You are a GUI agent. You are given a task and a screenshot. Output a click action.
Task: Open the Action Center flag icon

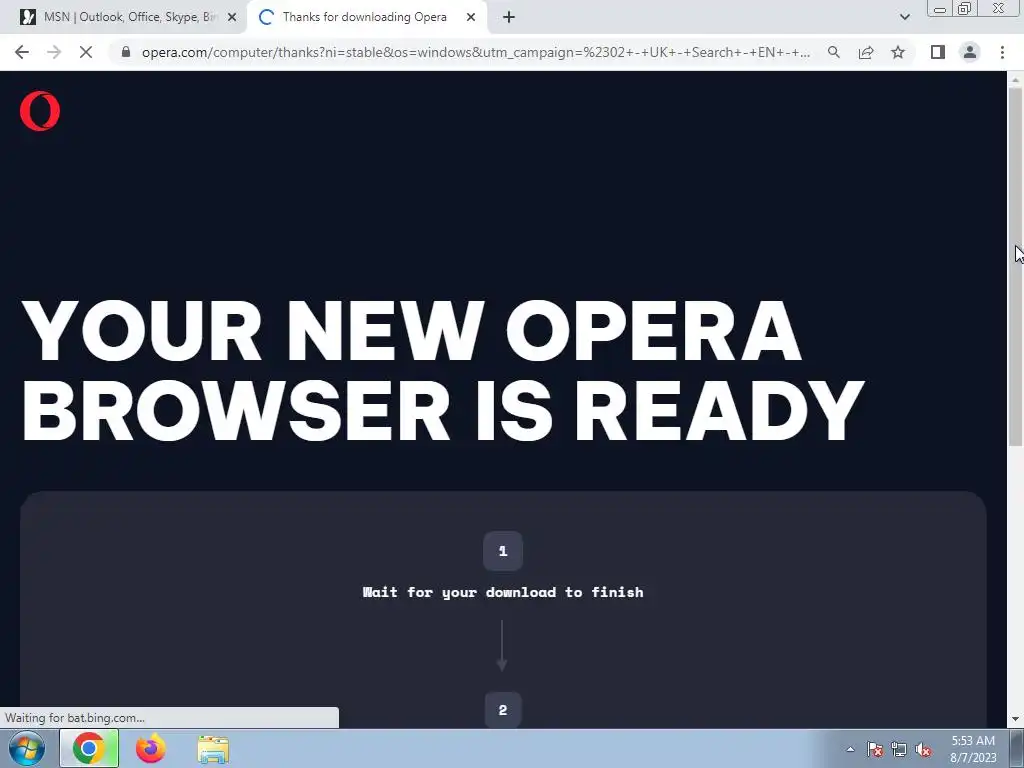tap(874, 749)
